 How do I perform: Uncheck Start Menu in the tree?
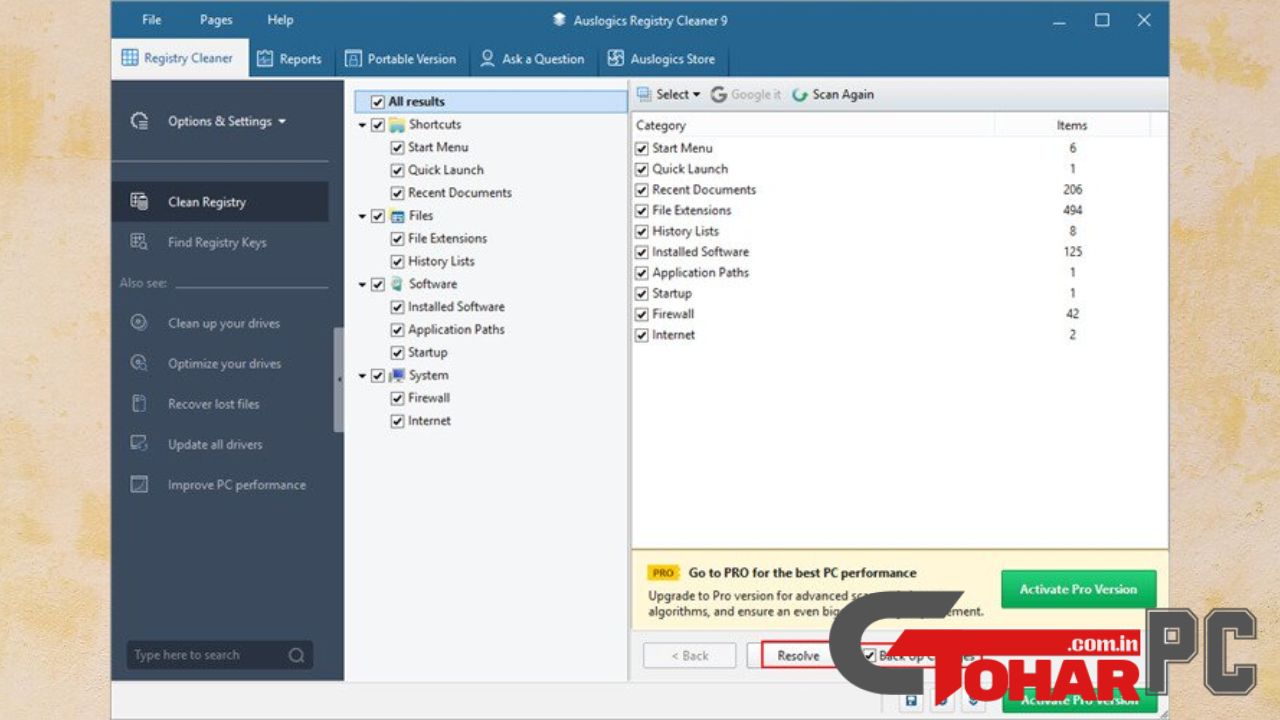(397, 148)
